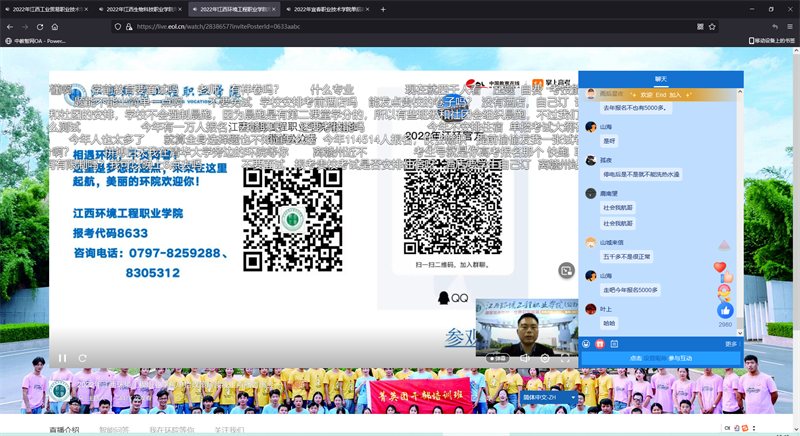Click the padlock site information icon

click(x=129, y=27)
